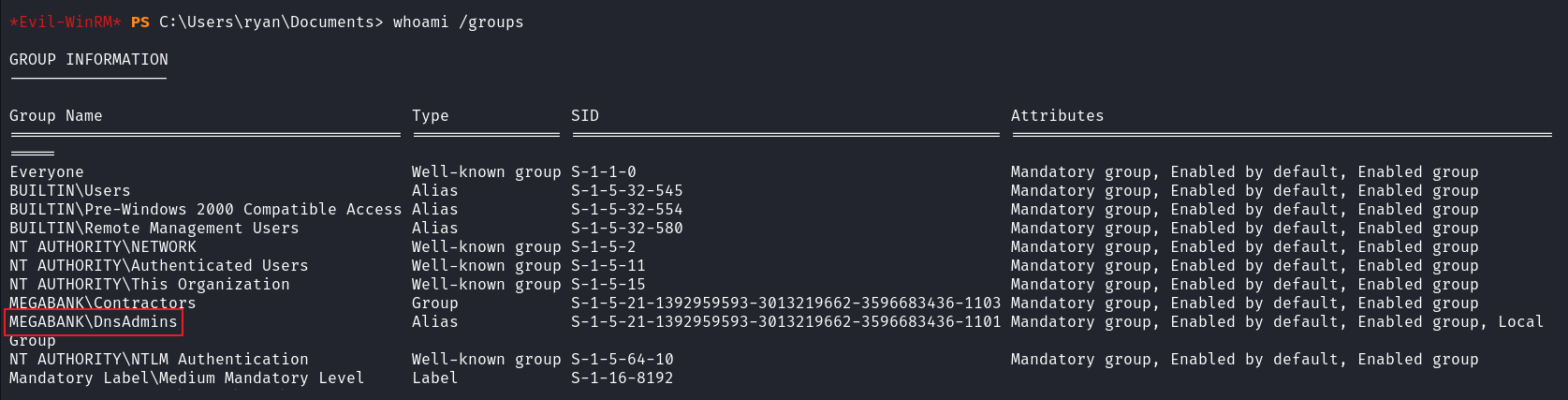Click Mandatory Label\Medium Mandatory Level entry
Image resolution: width=1568 pixels, height=400 pixels.
pyautogui.click(x=187, y=378)
